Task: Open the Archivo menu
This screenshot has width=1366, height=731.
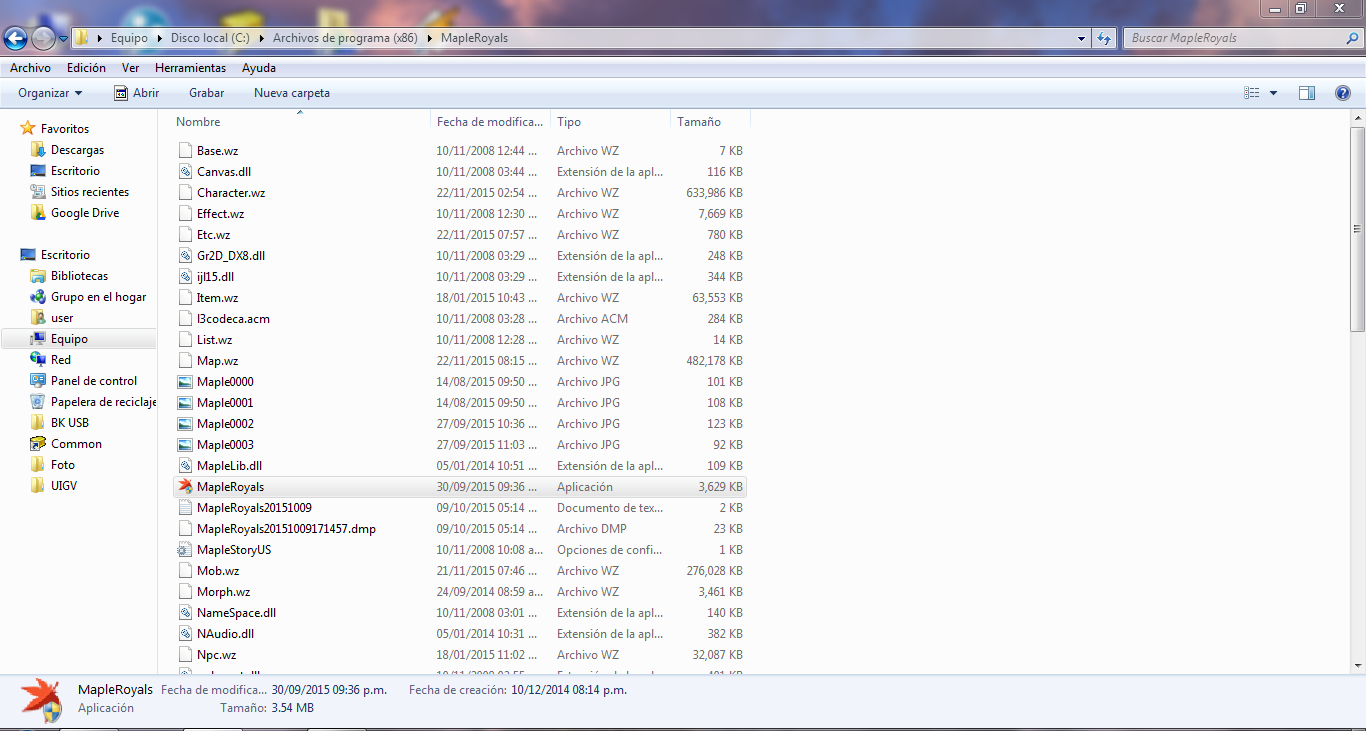Action: (x=30, y=68)
